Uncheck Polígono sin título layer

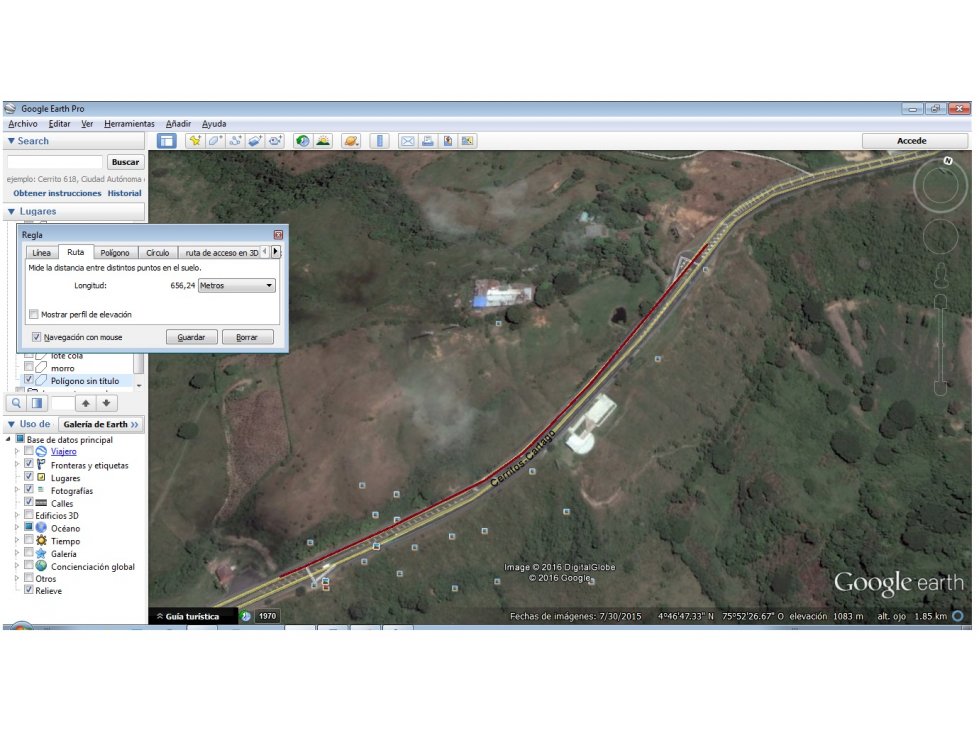pyautogui.click(x=29, y=379)
